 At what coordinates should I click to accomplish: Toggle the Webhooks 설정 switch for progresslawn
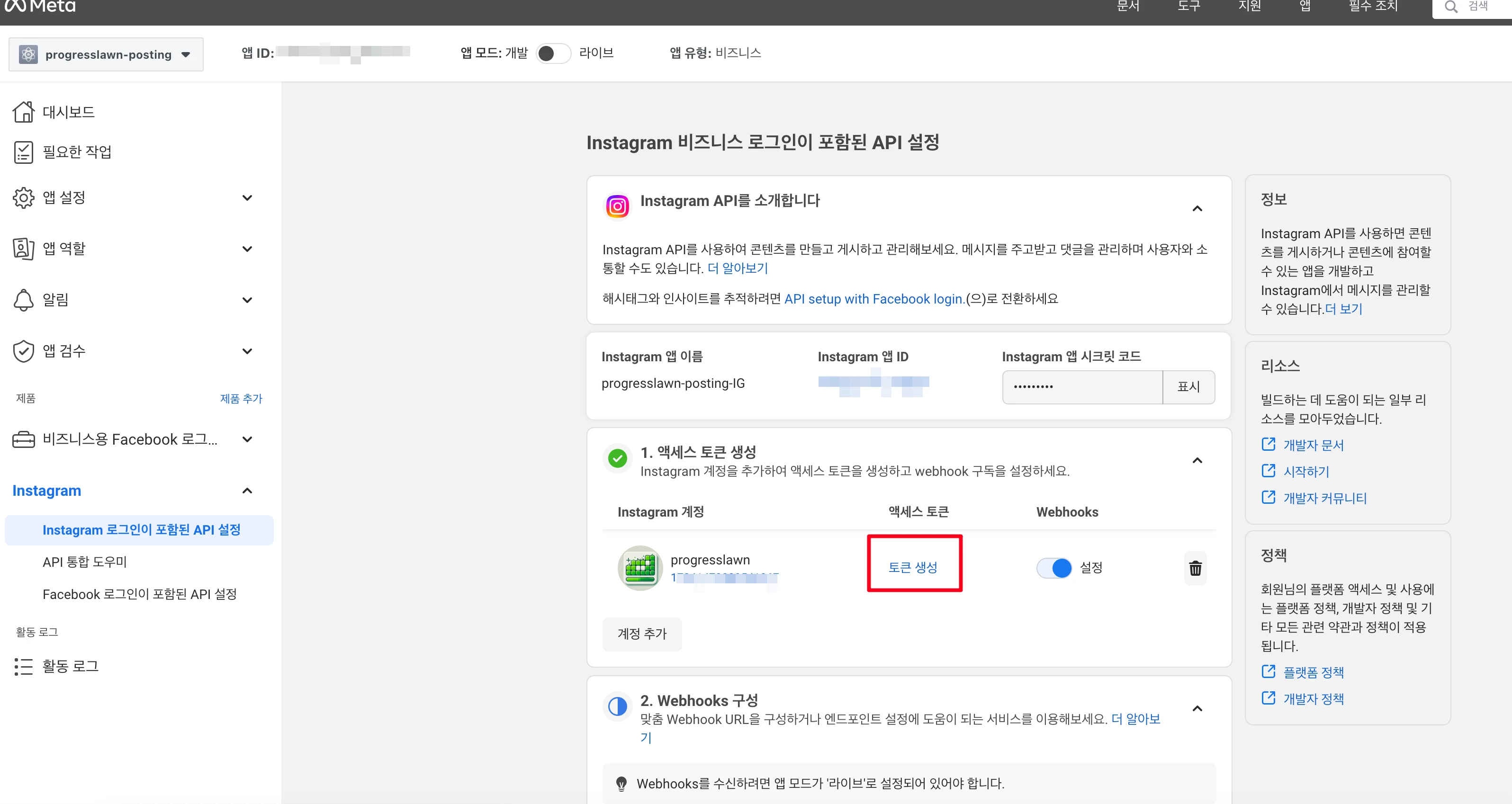pos(1054,568)
